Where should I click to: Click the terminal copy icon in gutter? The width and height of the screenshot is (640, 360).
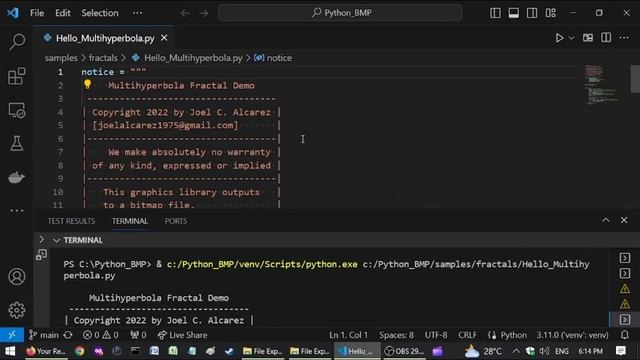[x=41, y=255]
